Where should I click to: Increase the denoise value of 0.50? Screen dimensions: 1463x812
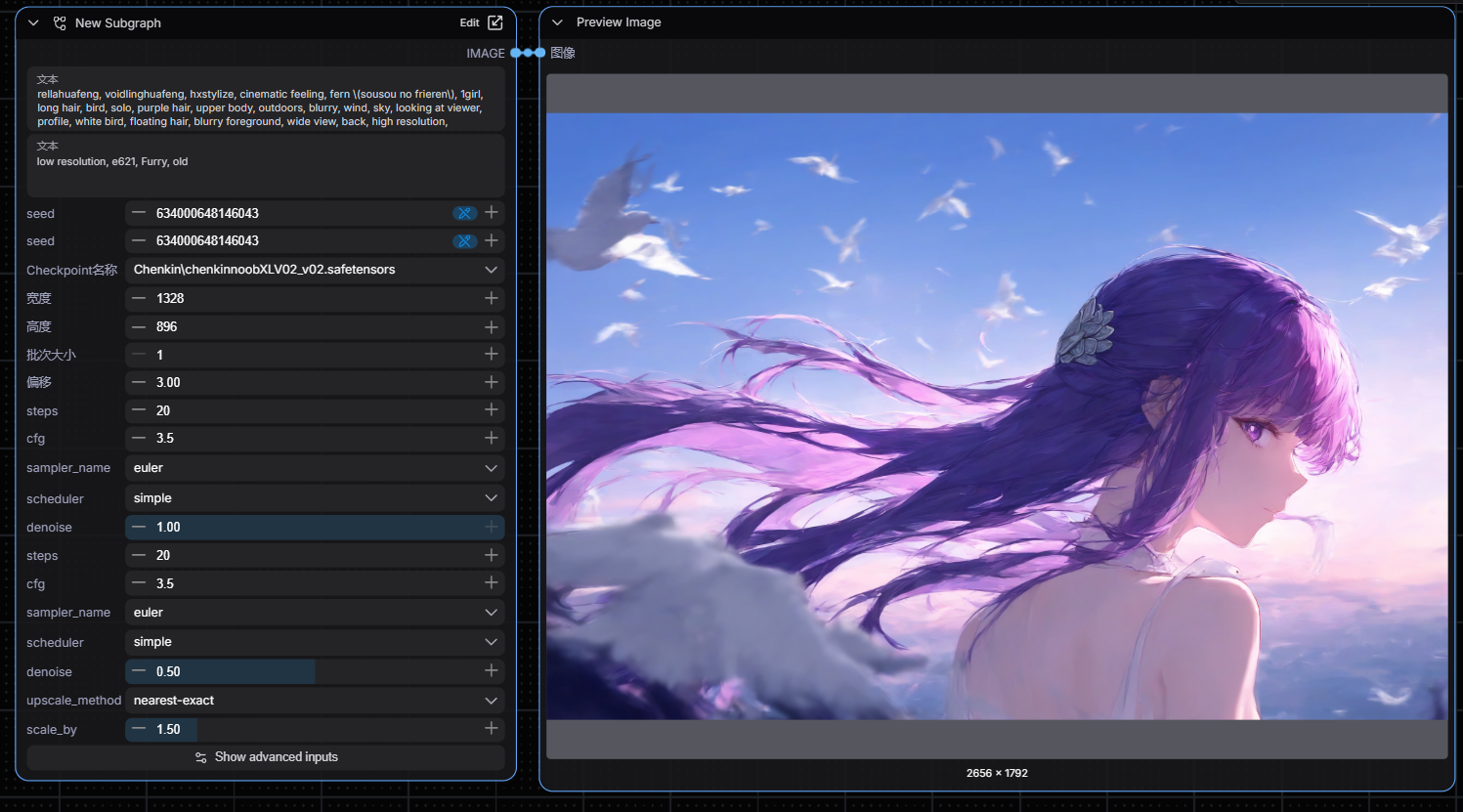(x=492, y=671)
